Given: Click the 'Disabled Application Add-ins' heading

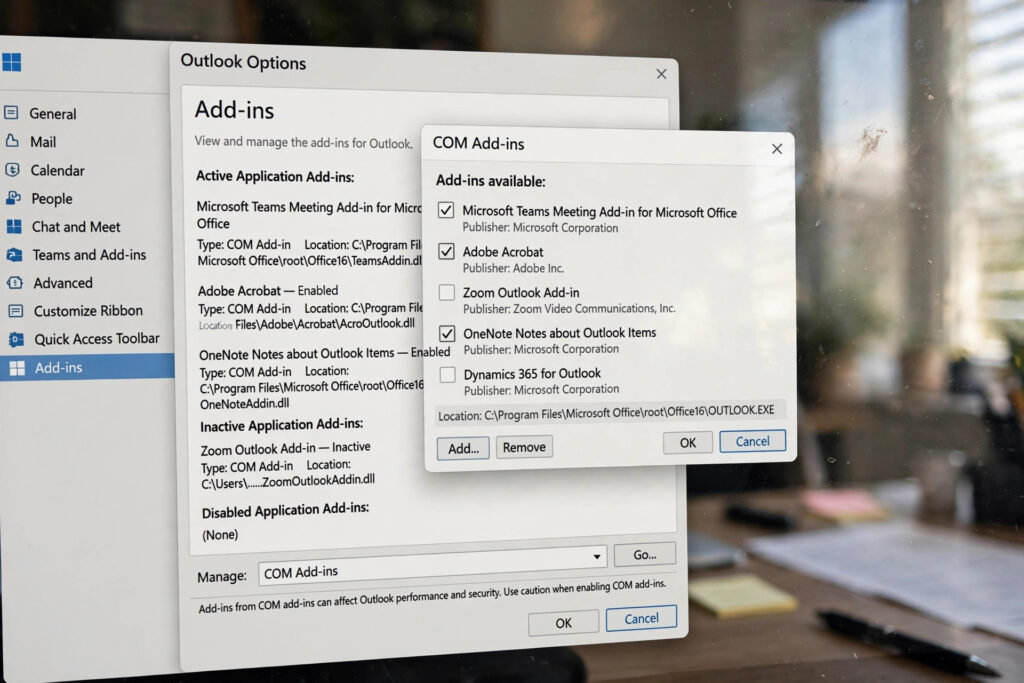Looking at the screenshot, I should [285, 509].
